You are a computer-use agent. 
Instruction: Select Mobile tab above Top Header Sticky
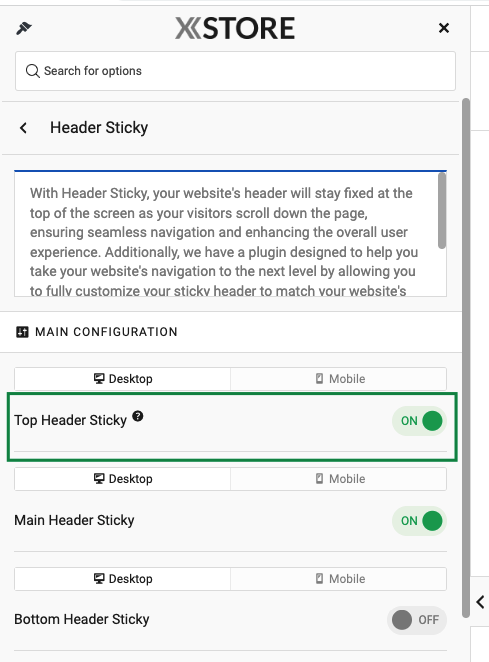[339, 379]
